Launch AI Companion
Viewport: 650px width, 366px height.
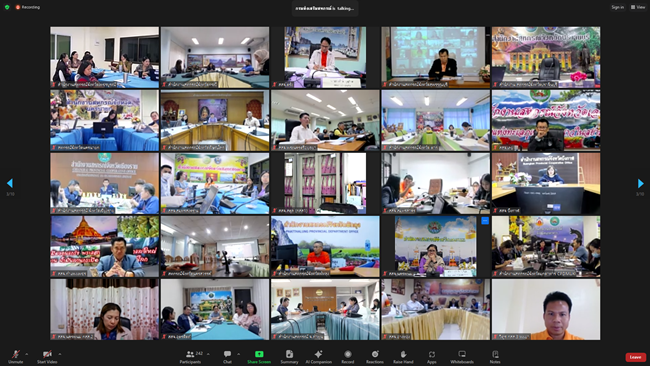tap(318, 356)
